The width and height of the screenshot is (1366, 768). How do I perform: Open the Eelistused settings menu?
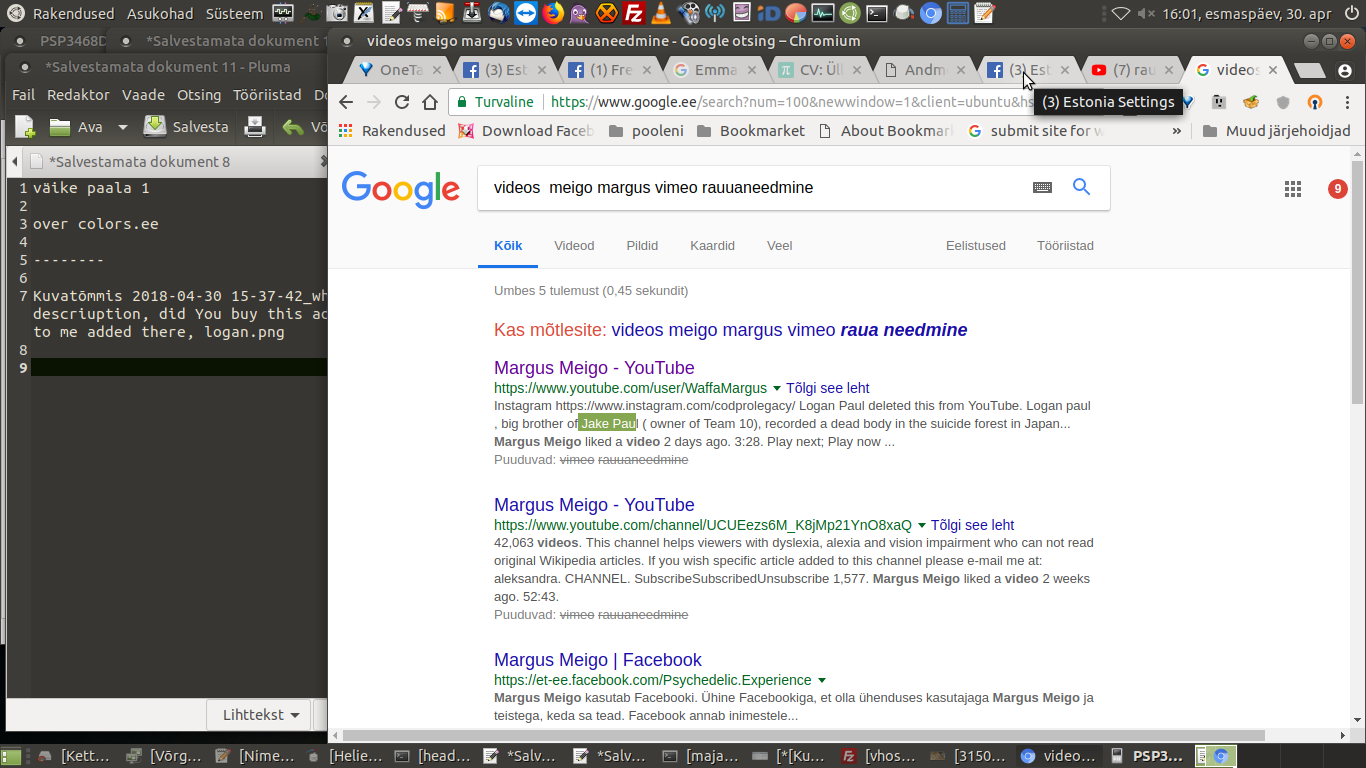click(976, 245)
